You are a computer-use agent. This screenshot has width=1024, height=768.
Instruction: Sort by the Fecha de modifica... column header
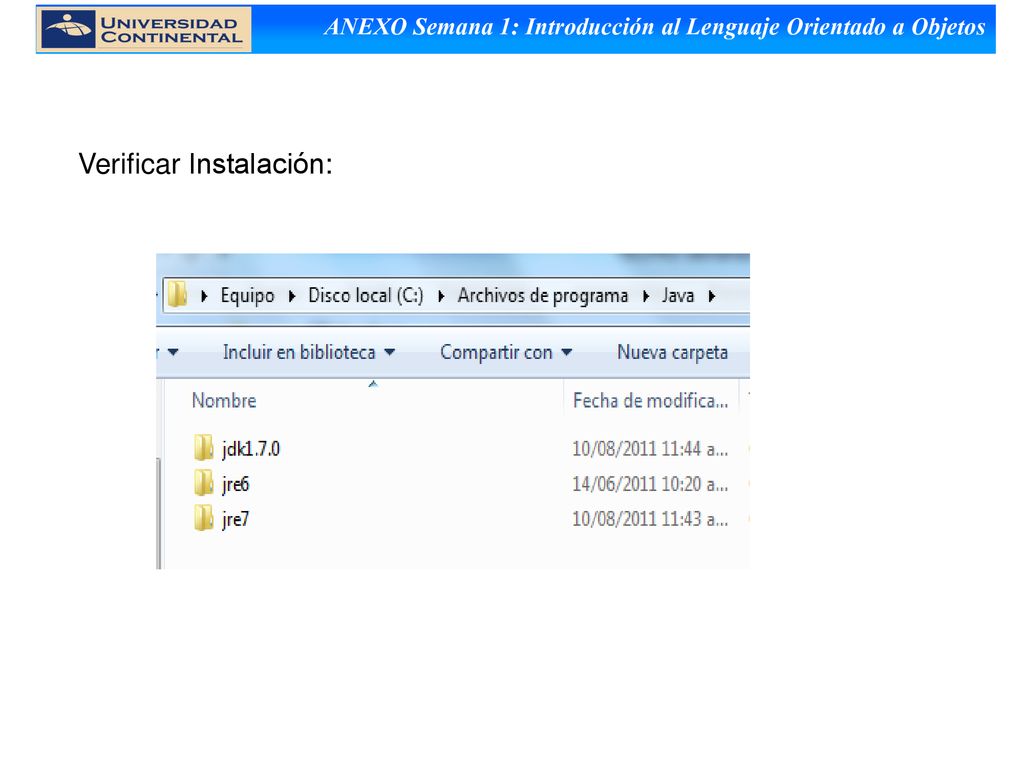tap(650, 400)
